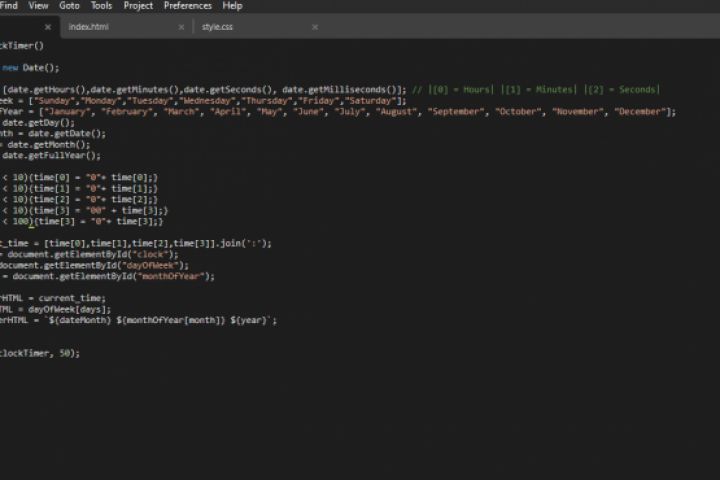Click the "Saturday" string in the array

point(371,101)
